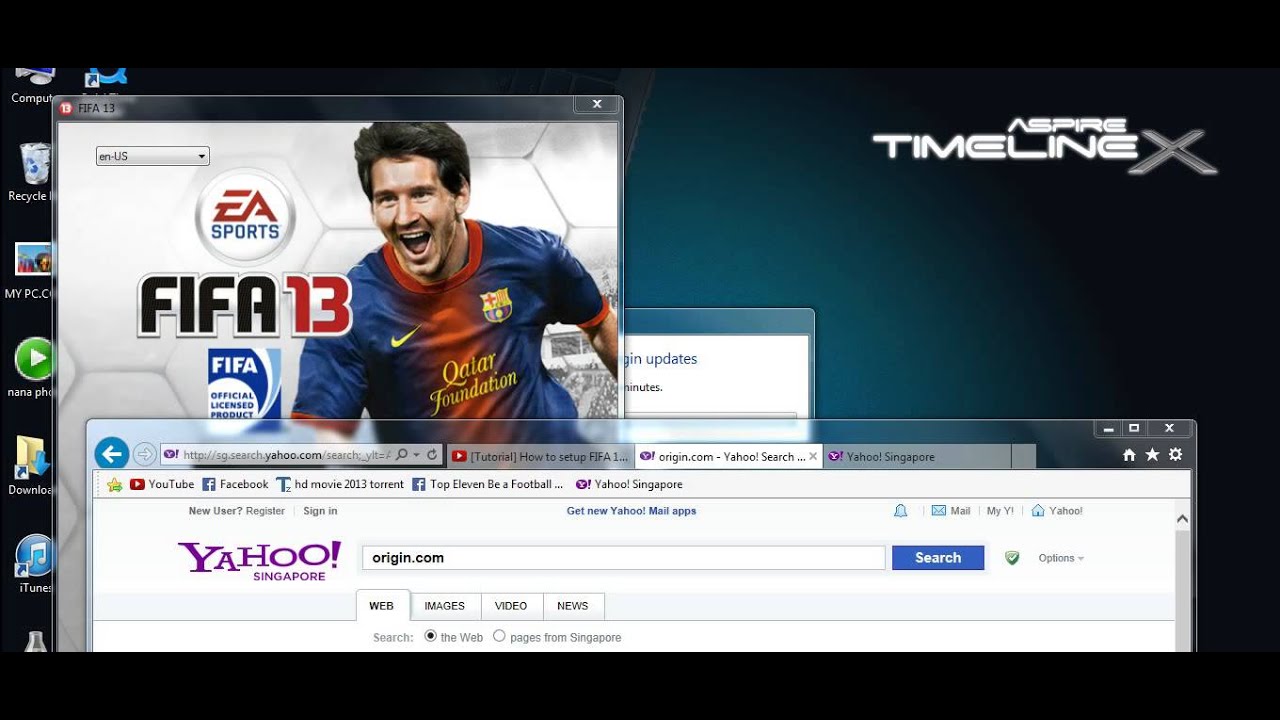Open the YouTube bookmark
The height and width of the screenshot is (720, 1280).
click(162, 484)
